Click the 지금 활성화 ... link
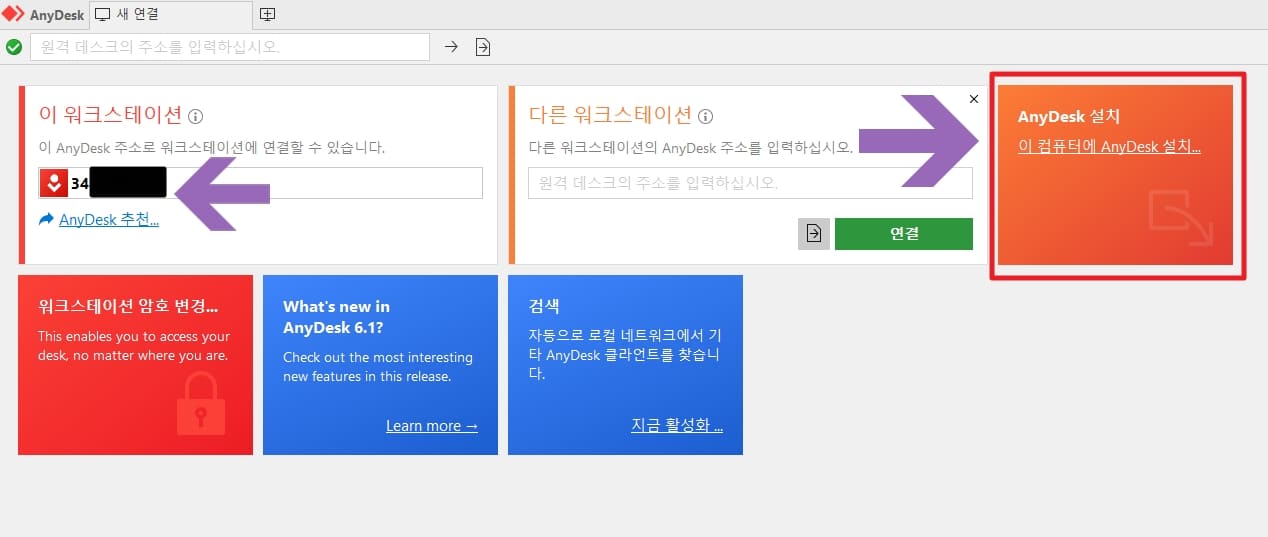 (x=677, y=425)
